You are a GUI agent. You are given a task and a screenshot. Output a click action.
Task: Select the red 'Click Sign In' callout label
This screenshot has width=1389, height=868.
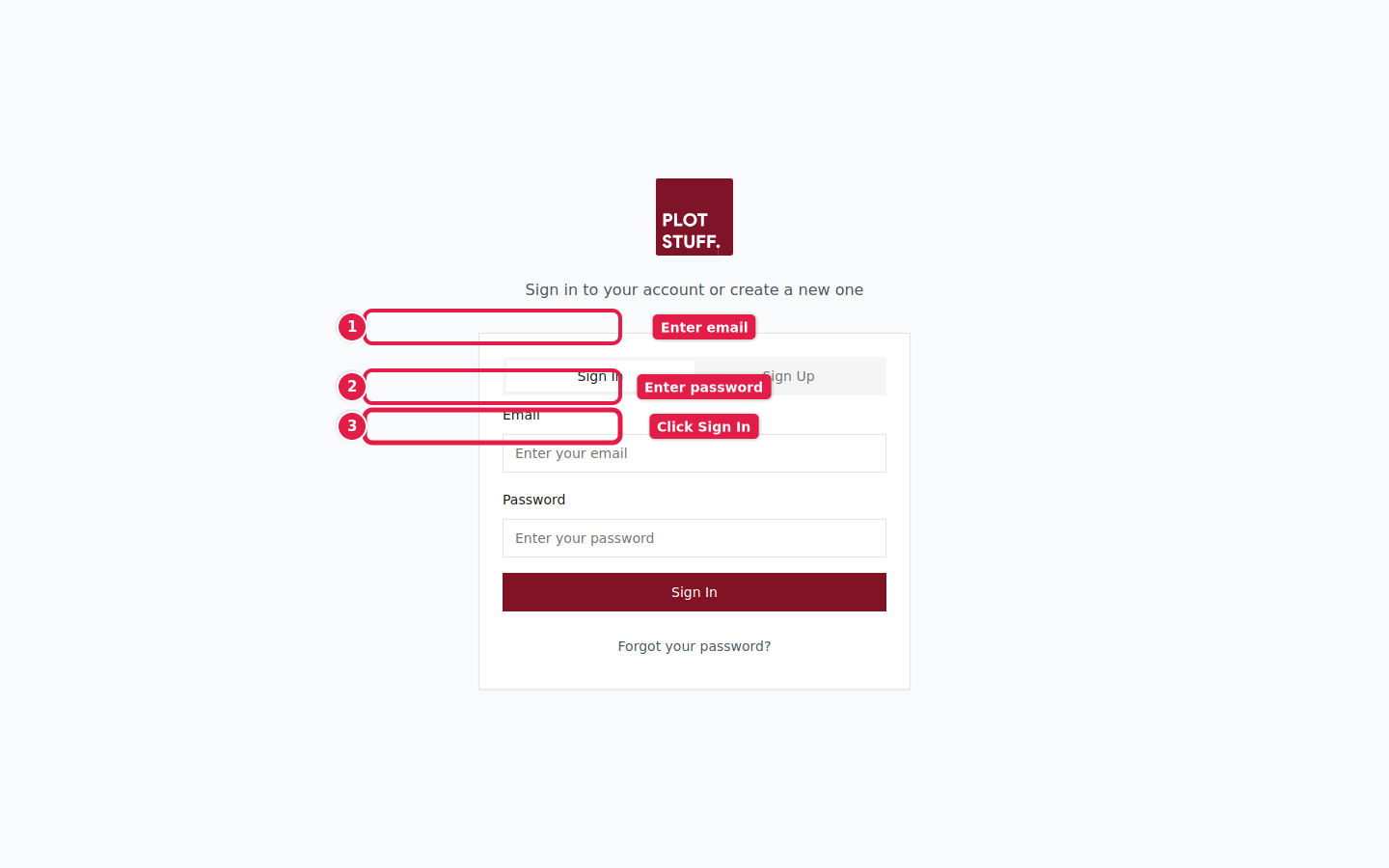(703, 427)
